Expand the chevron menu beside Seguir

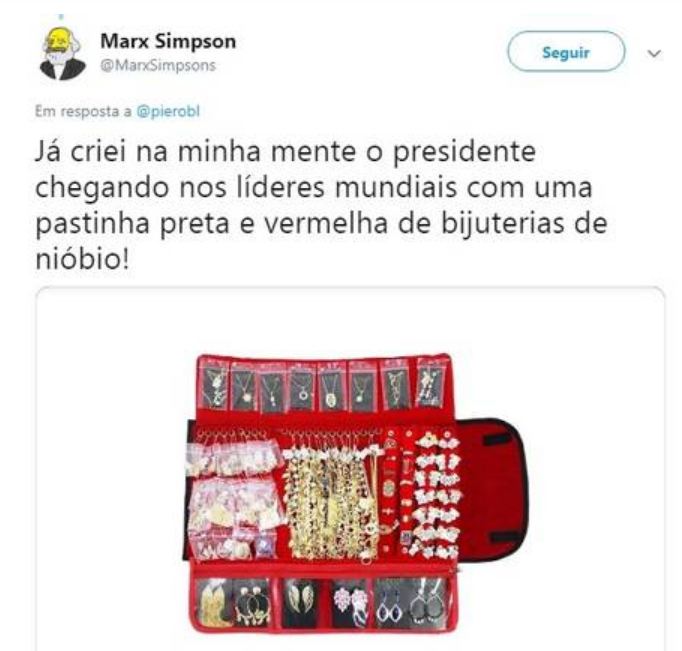click(x=654, y=53)
